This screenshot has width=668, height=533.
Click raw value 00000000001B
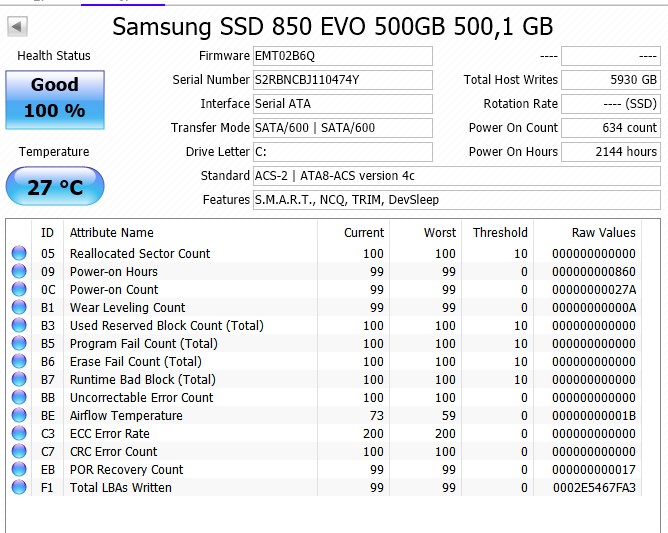(x=594, y=415)
